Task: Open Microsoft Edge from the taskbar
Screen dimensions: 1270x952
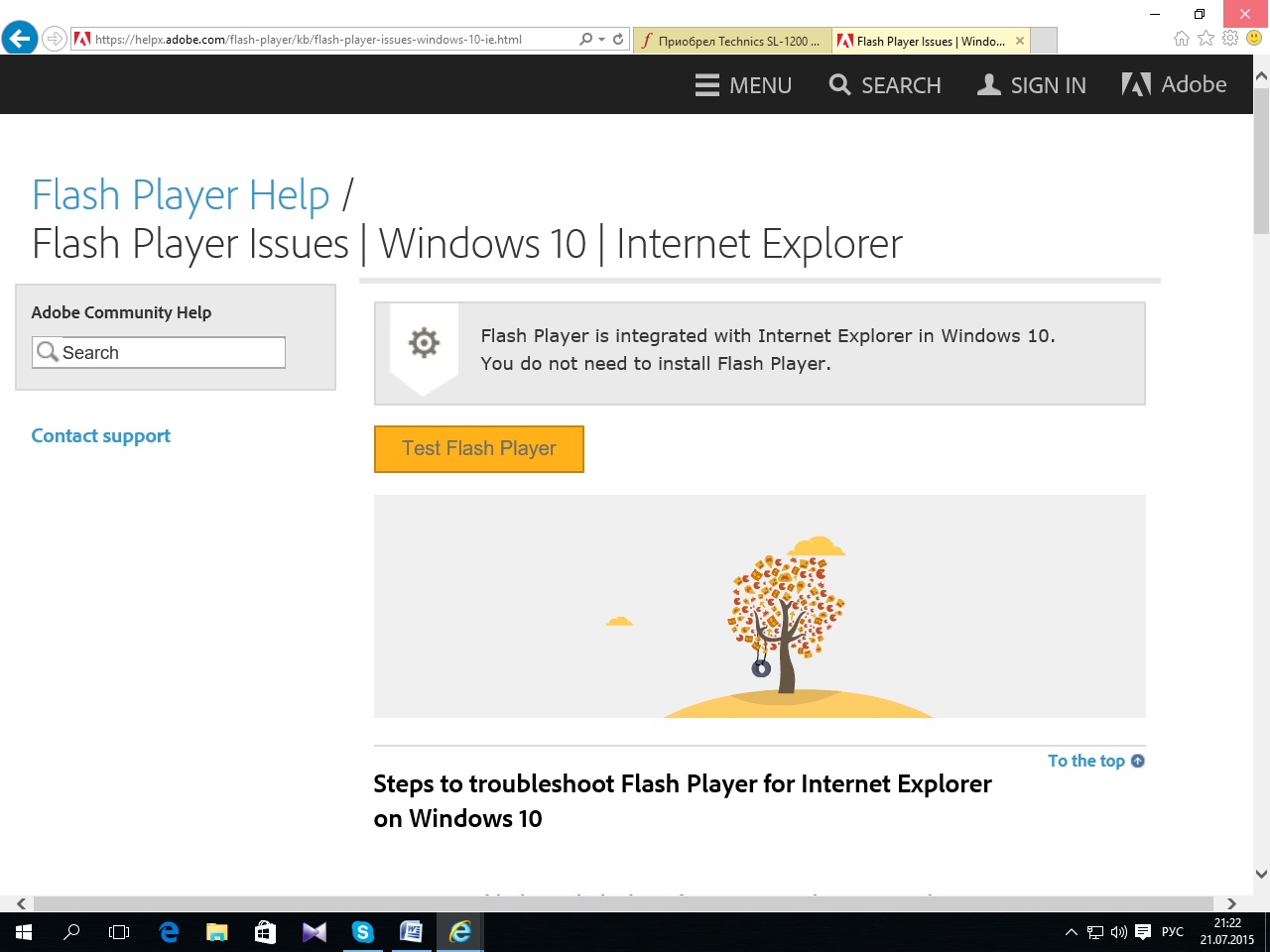Action: click(169, 932)
